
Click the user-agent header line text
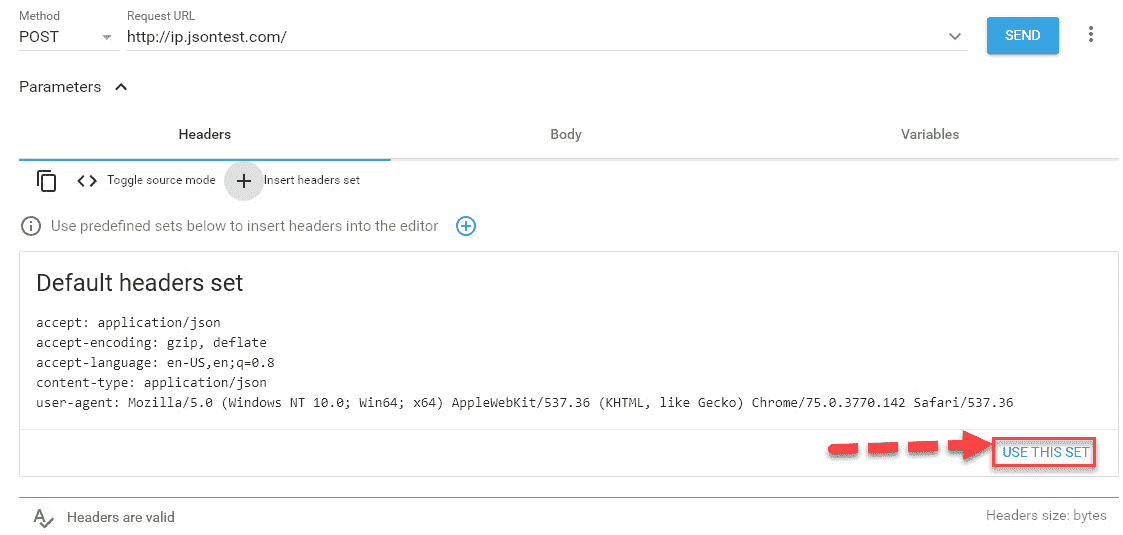[x=524, y=403]
